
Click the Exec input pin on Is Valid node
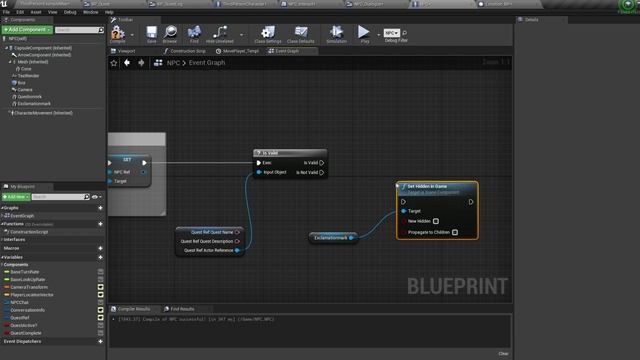point(258,163)
